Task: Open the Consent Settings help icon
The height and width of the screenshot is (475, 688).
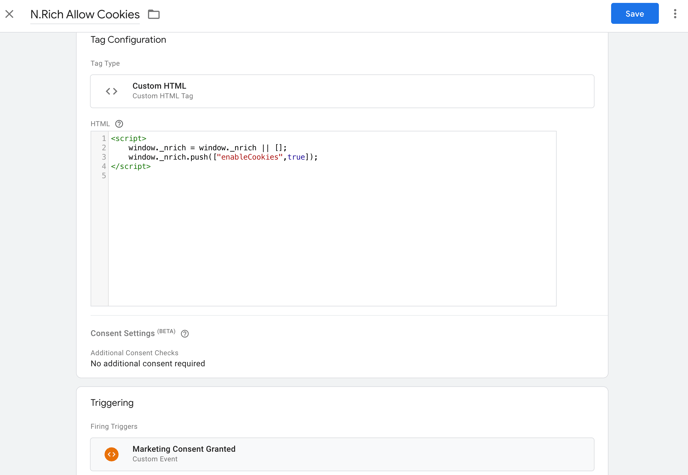Action: tap(185, 334)
